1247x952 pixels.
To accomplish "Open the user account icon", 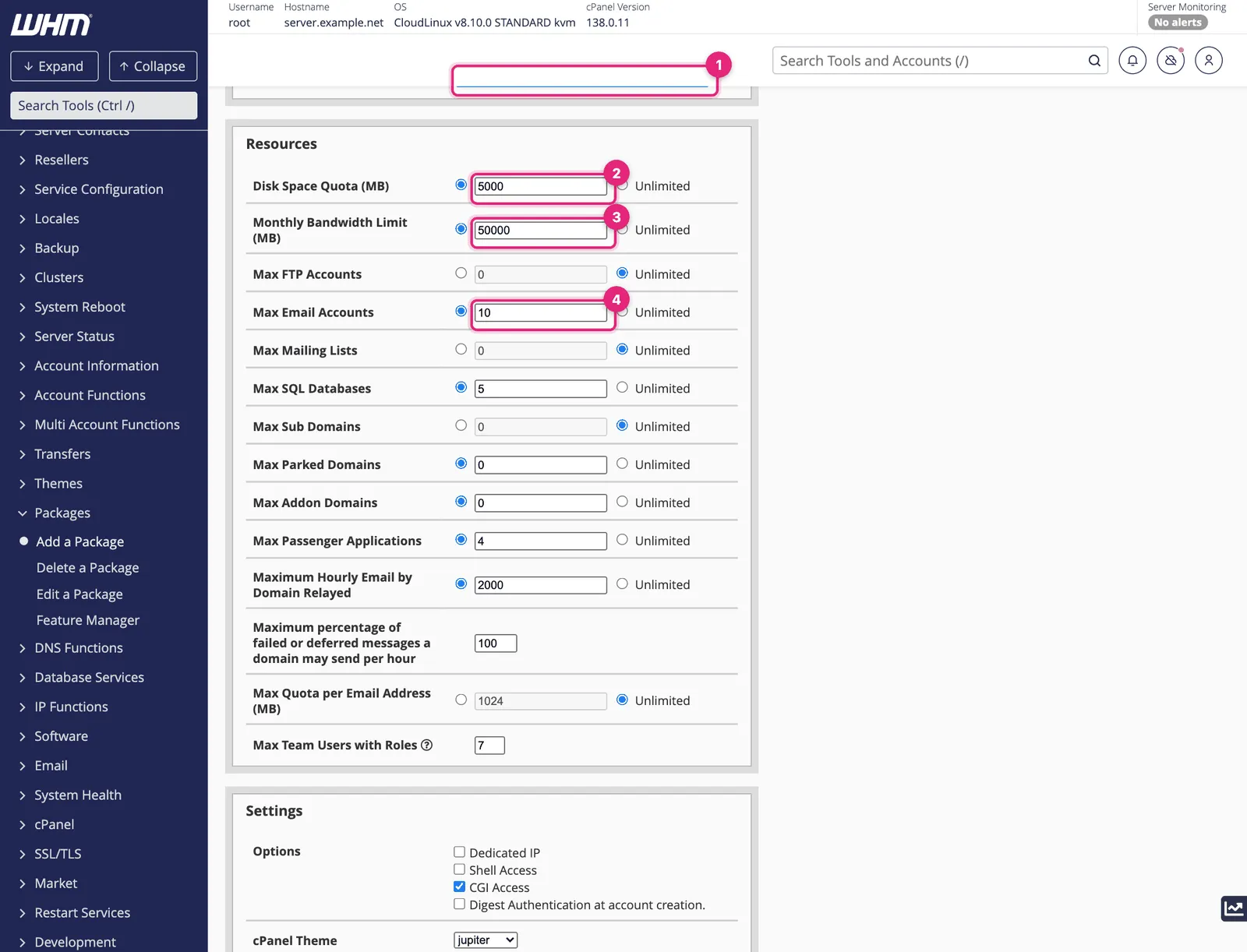I will coord(1209,60).
